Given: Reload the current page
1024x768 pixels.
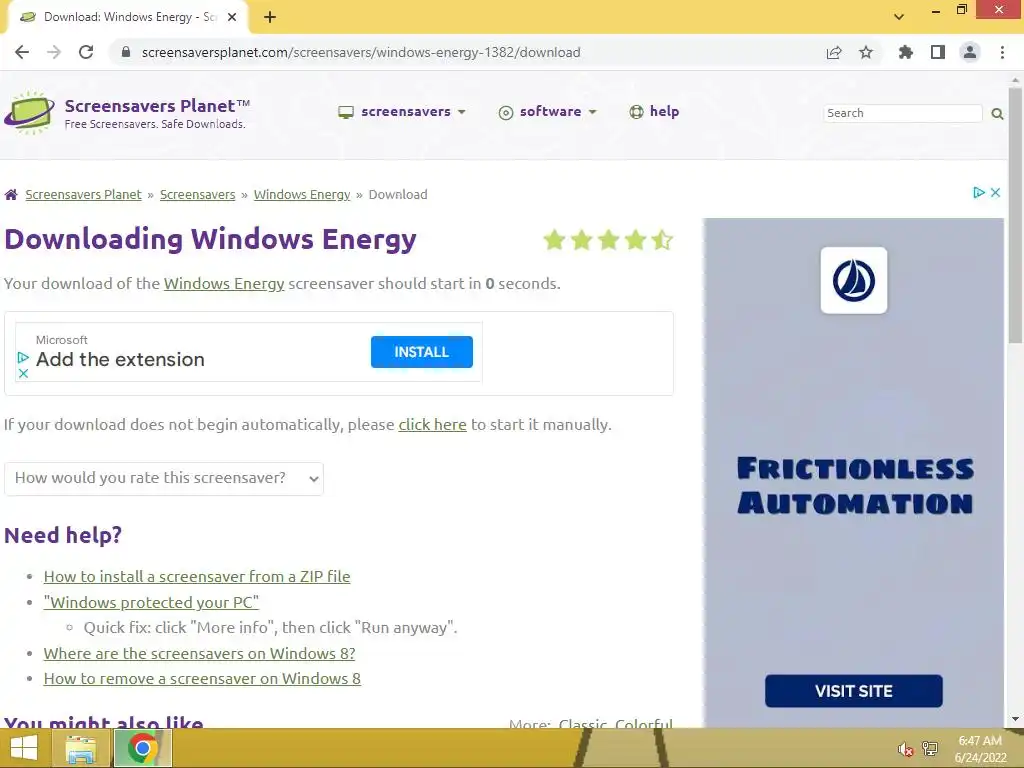Looking at the screenshot, I should [86, 52].
